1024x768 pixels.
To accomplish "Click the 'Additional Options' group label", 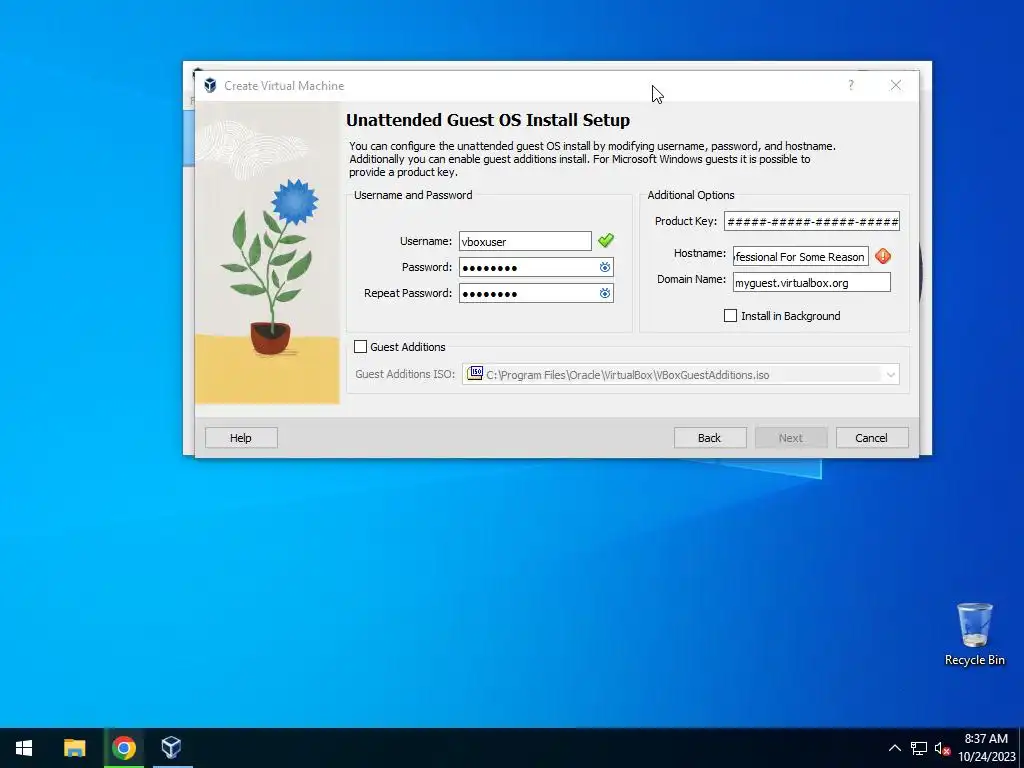I will 691,195.
